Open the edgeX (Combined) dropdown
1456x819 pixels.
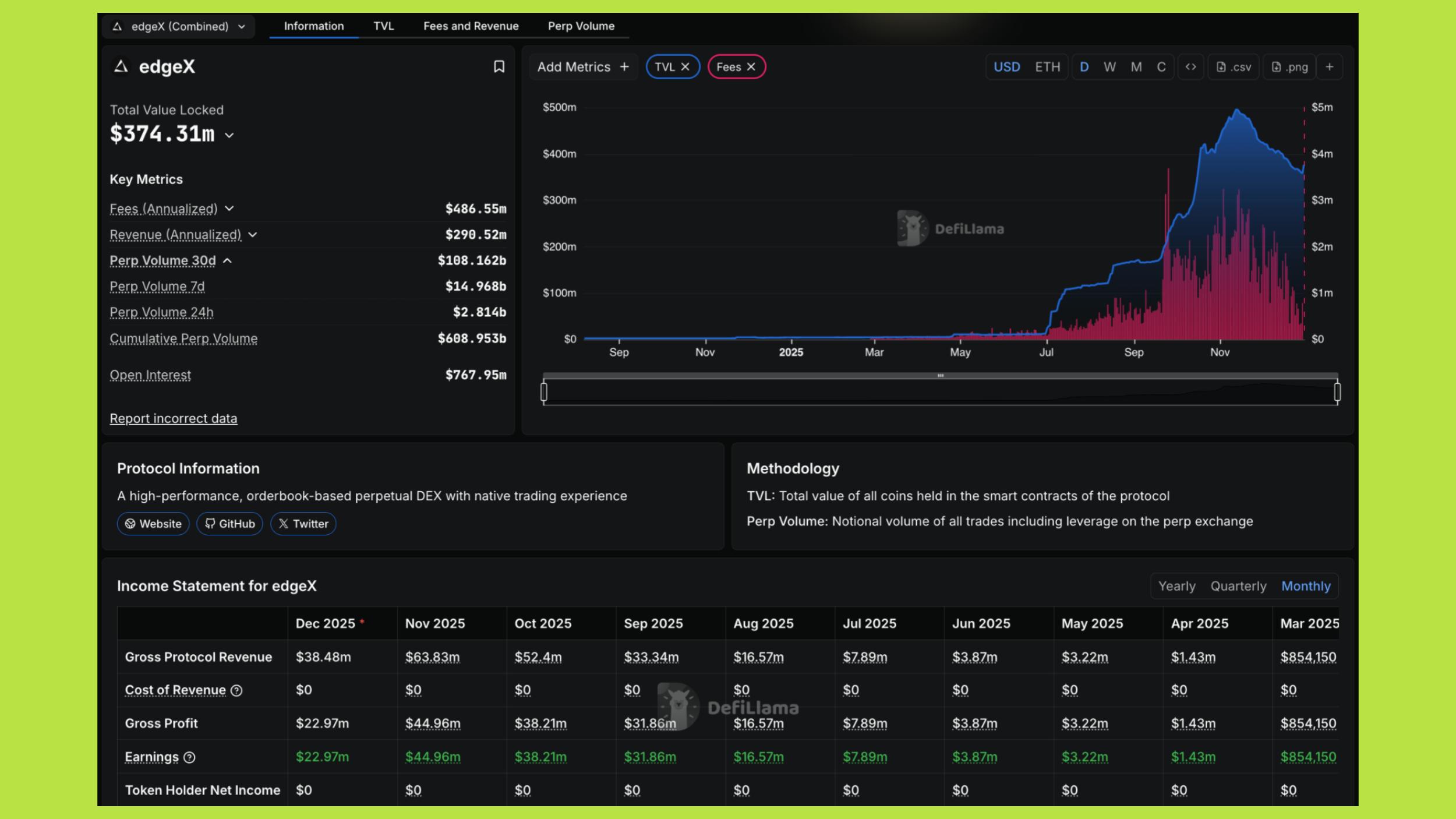(179, 26)
